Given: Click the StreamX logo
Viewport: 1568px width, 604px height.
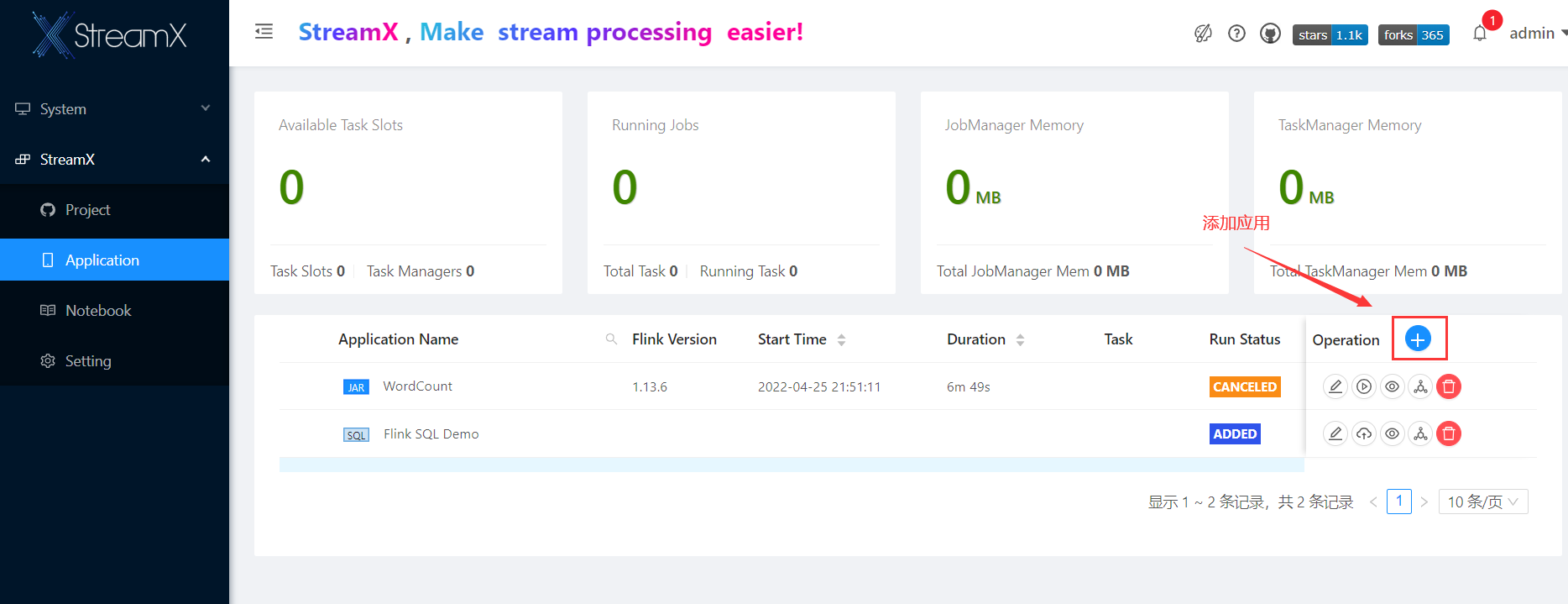Looking at the screenshot, I should click(110, 34).
